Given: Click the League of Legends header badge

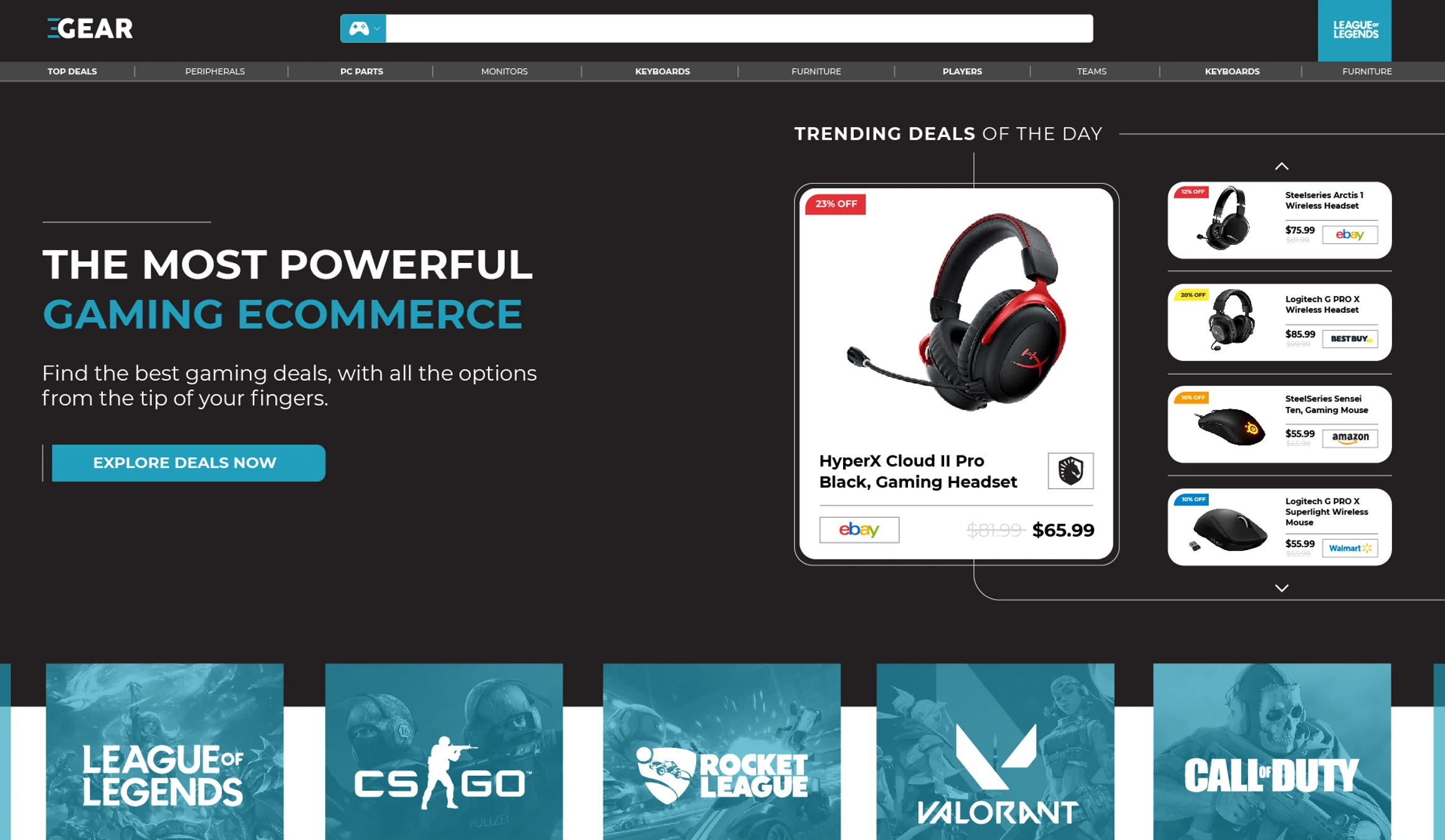Looking at the screenshot, I should [x=1355, y=30].
